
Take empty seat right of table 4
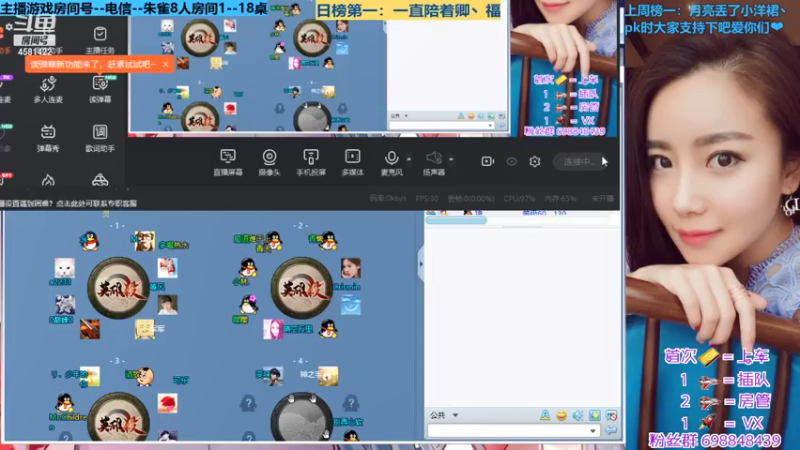(x=351, y=403)
